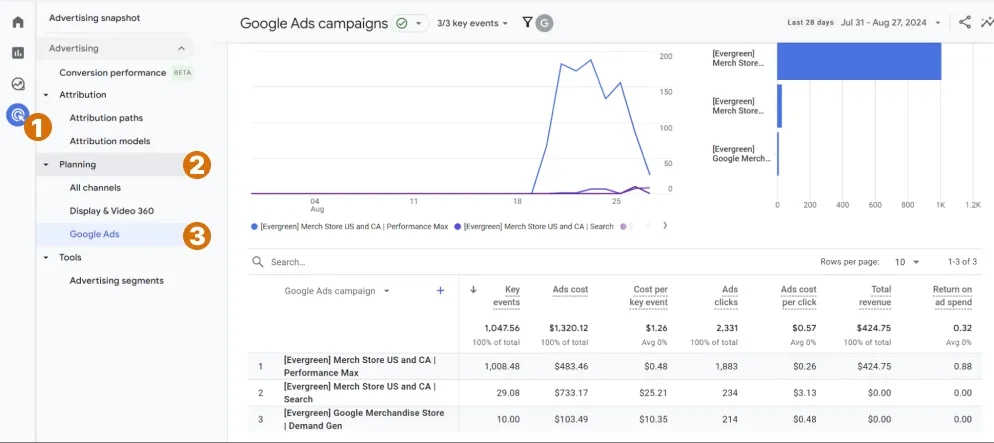Image resolution: width=994 pixels, height=443 pixels.
Task: Click the $733.17 ads cost cell
Action: pos(571,393)
